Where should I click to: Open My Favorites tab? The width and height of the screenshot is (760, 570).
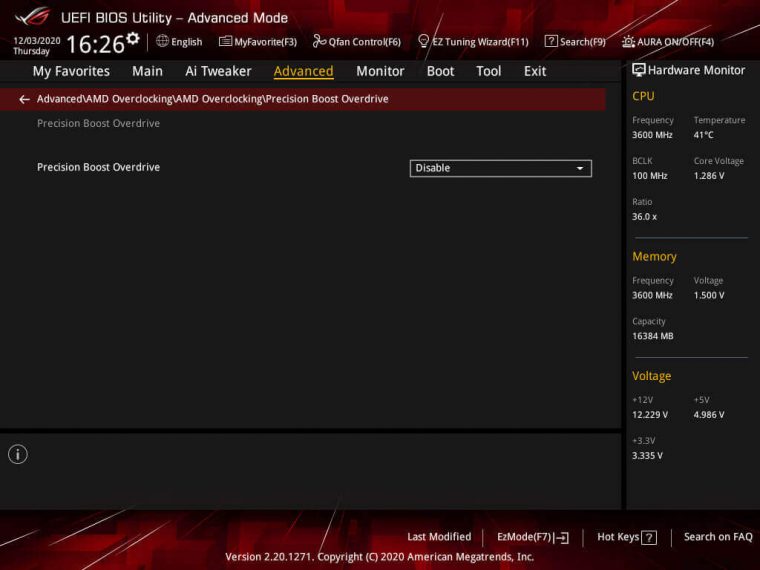coord(71,71)
